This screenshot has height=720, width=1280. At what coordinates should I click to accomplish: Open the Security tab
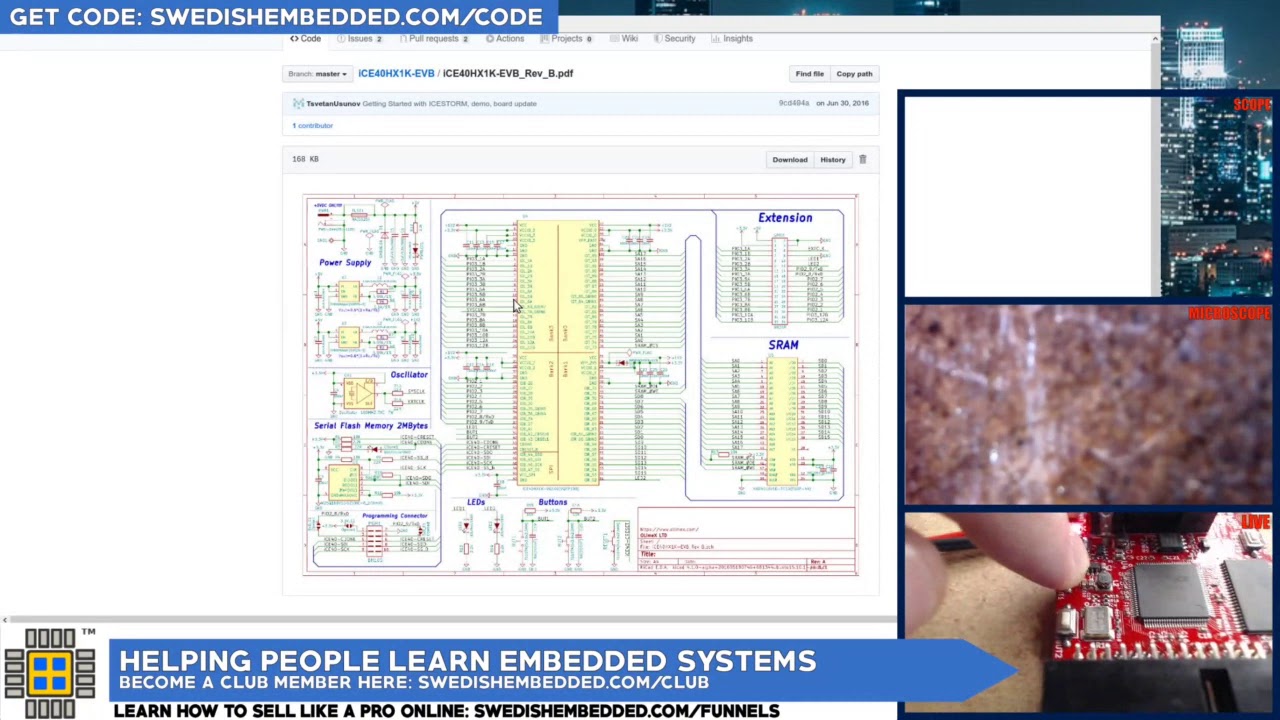(x=675, y=39)
